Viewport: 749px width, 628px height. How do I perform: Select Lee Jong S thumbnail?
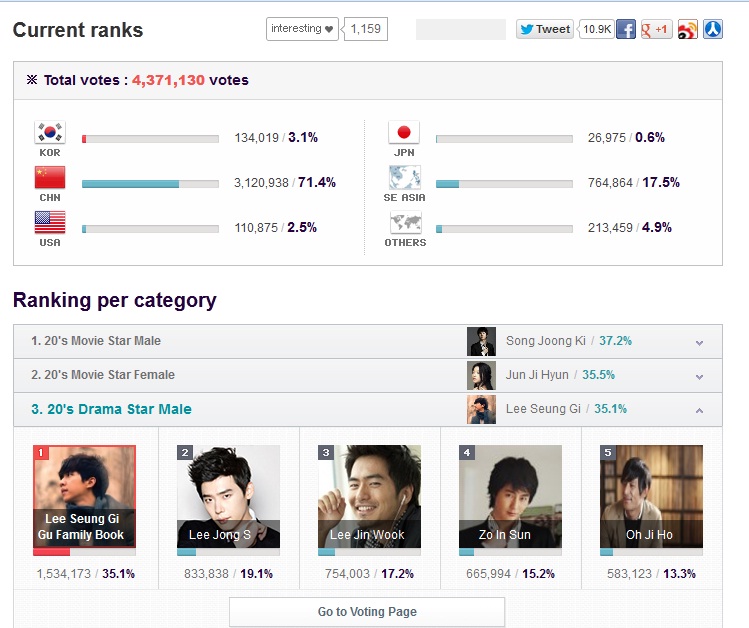(228, 497)
